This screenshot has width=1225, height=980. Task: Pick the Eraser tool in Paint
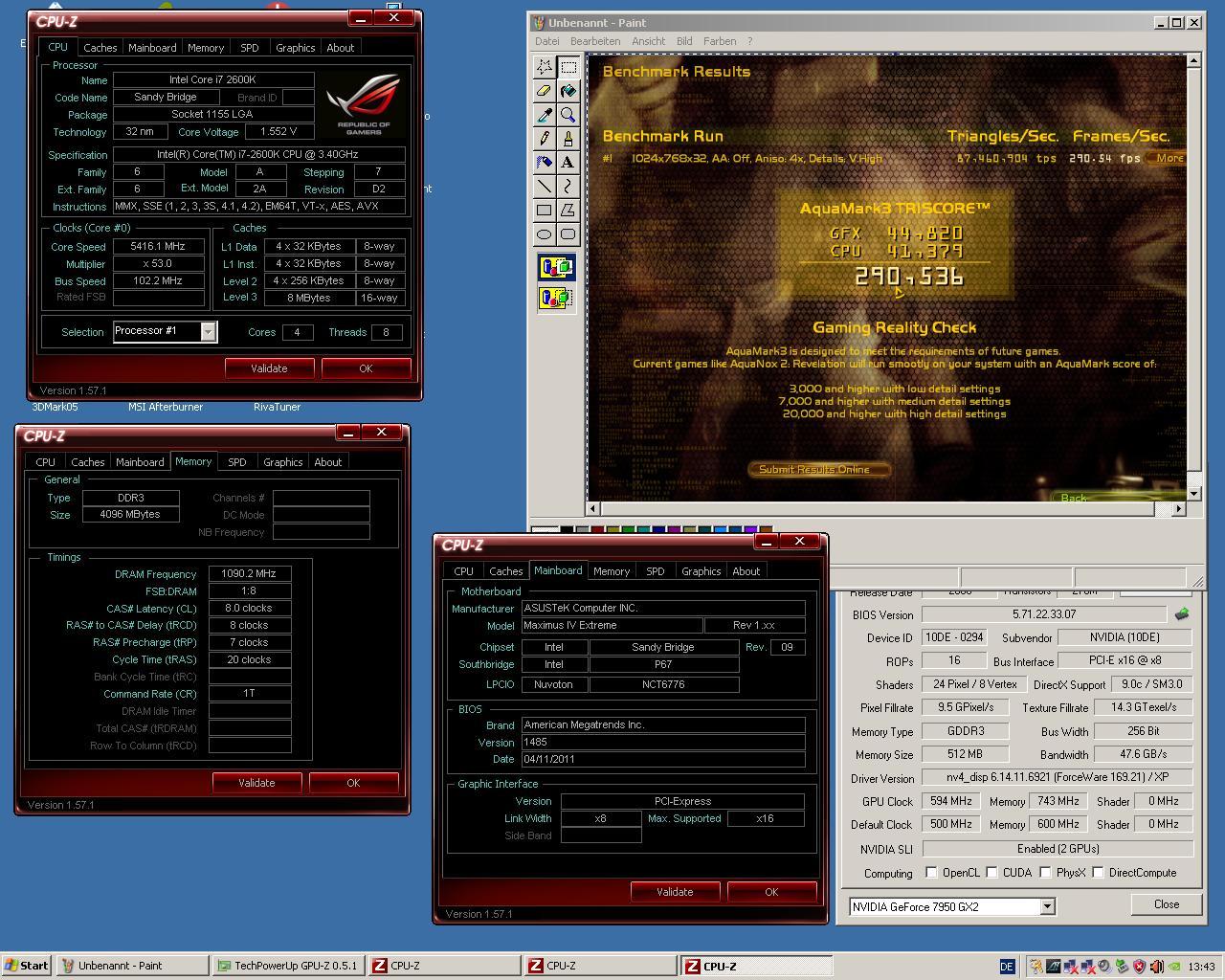[545, 91]
